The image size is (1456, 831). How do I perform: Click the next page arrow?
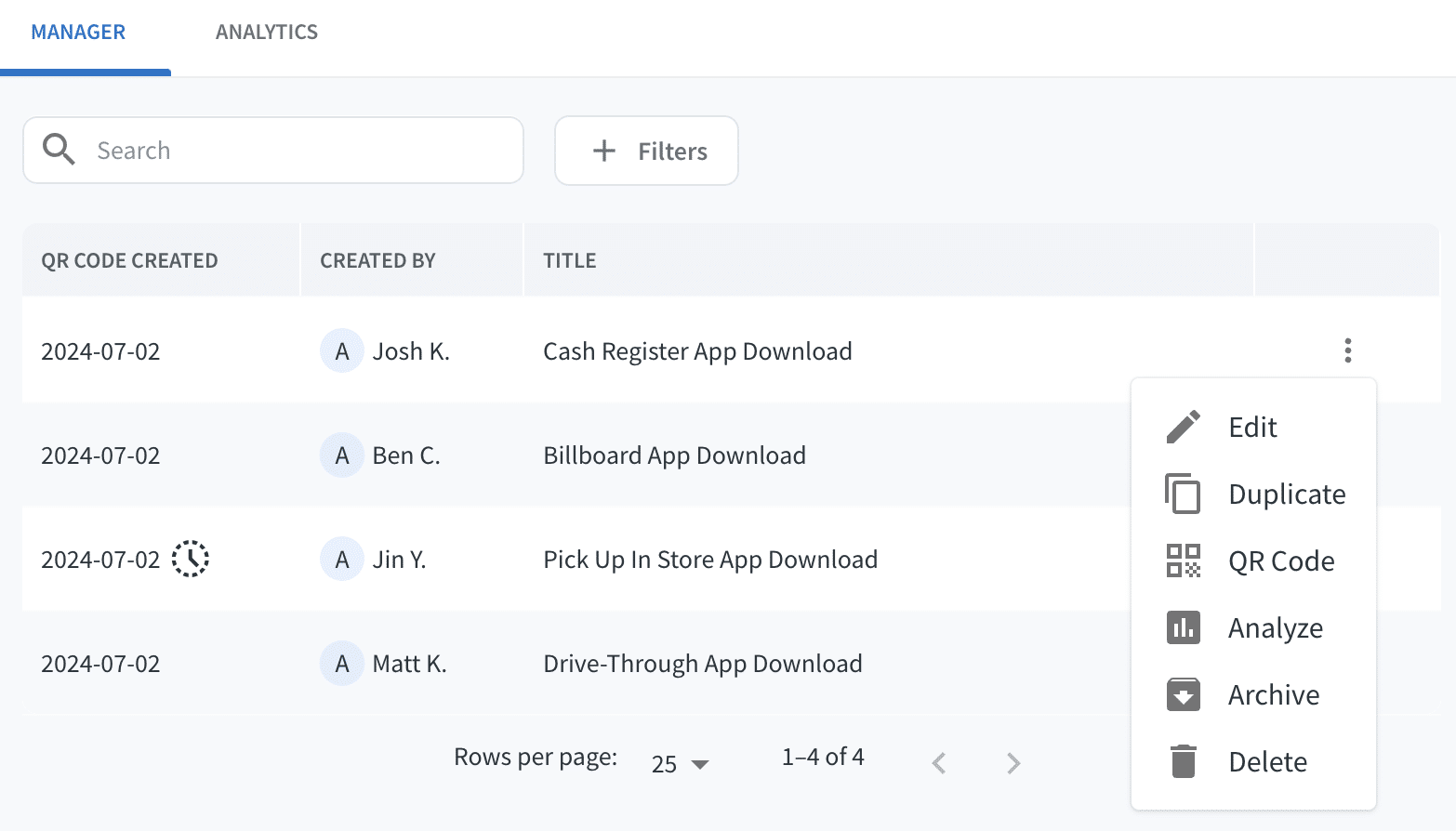pyautogui.click(x=1013, y=762)
